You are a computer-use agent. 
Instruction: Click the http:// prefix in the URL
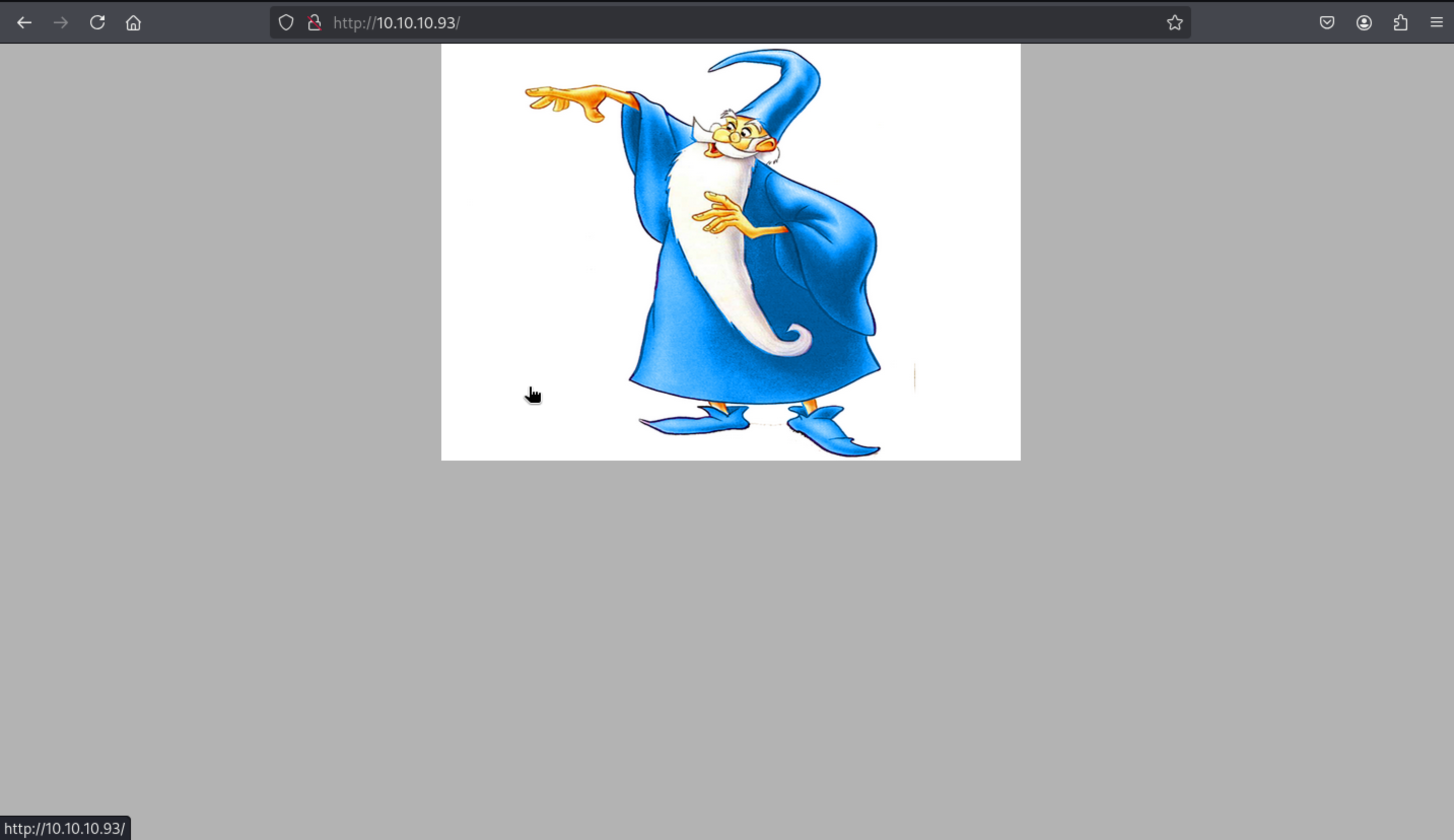353,23
